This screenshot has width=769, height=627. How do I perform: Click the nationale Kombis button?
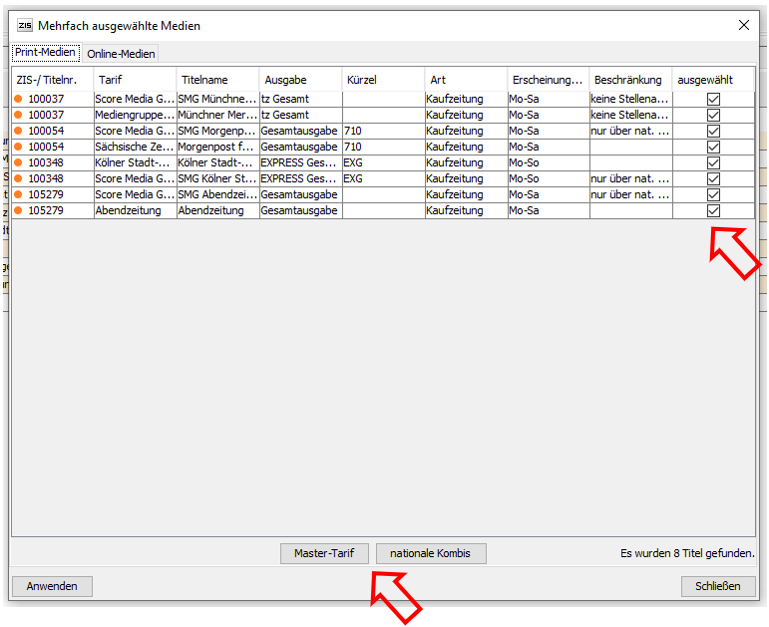(x=431, y=553)
